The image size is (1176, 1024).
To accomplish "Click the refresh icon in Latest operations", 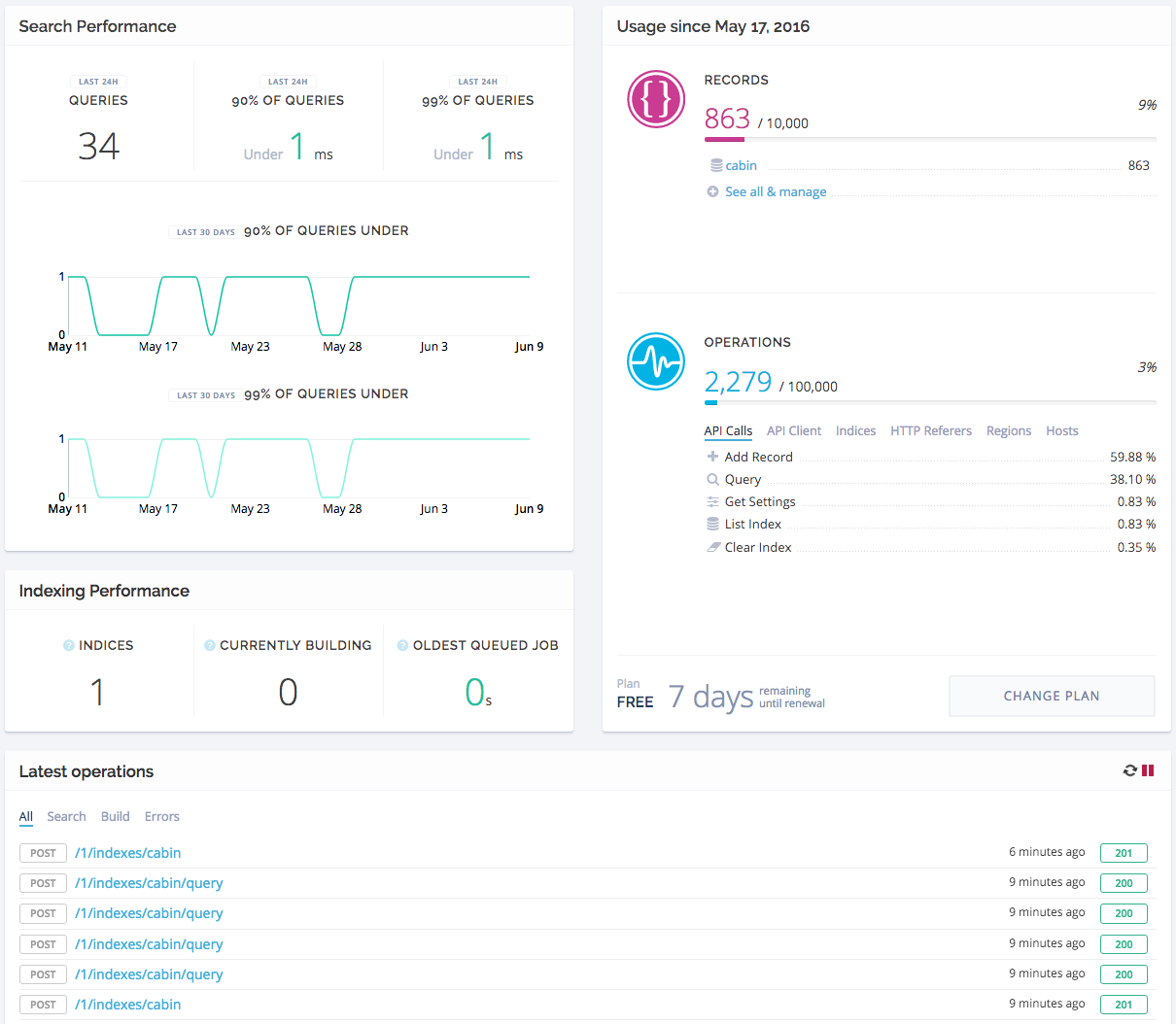I will click(x=1129, y=770).
